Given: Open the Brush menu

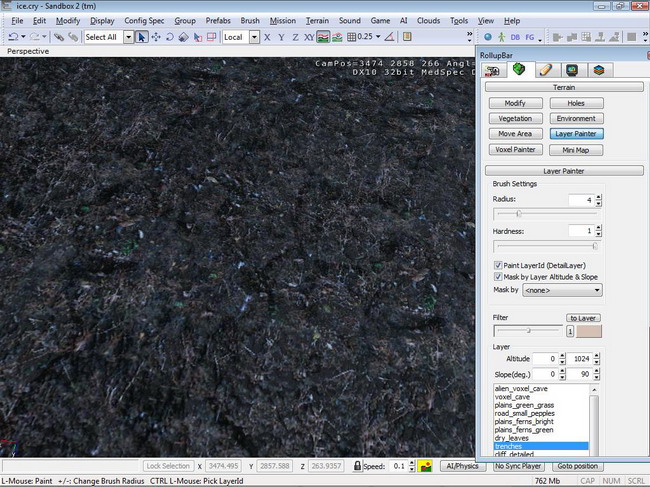Looking at the screenshot, I should click(x=250, y=21).
